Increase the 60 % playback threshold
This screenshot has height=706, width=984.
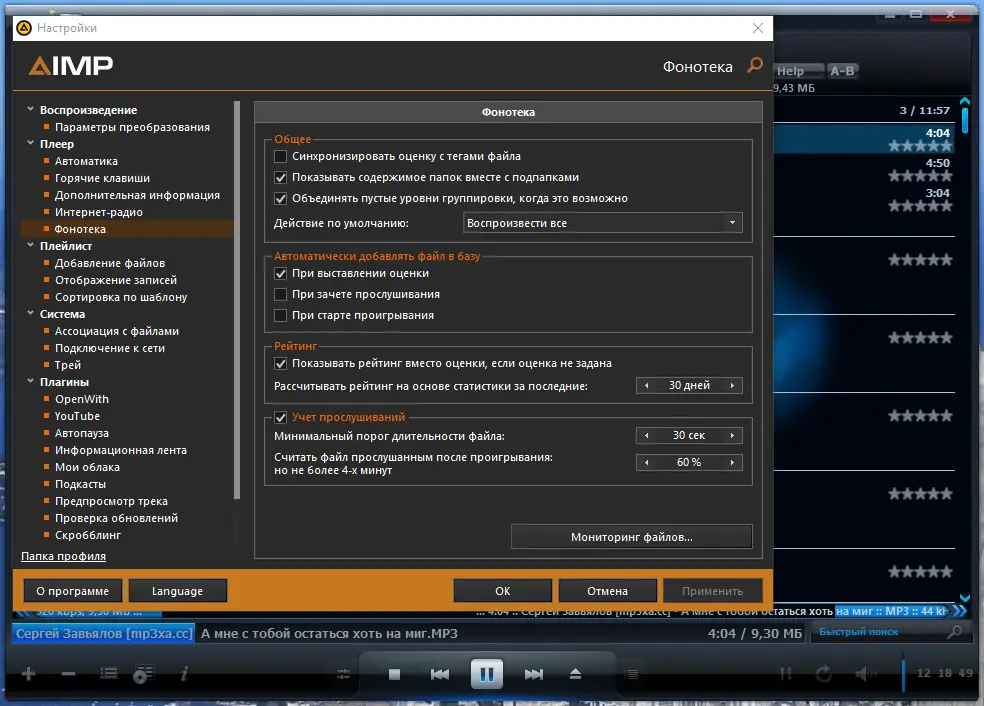click(x=732, y=463)
